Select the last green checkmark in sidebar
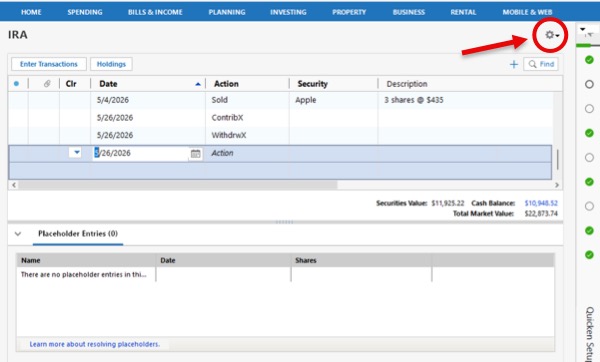The height and width of the screenshot is (362, 600). 589,255
